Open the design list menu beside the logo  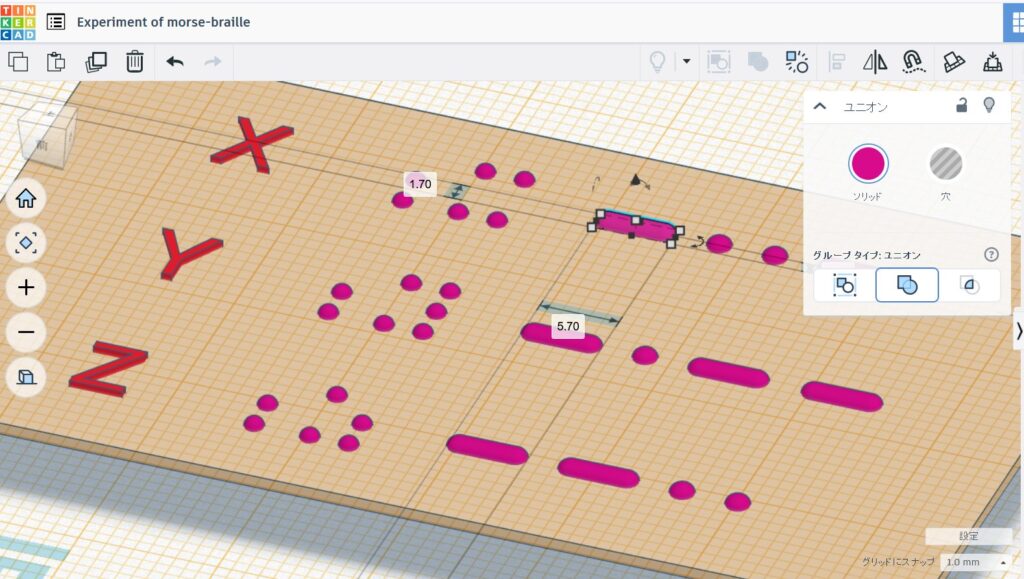pos(56,21)
